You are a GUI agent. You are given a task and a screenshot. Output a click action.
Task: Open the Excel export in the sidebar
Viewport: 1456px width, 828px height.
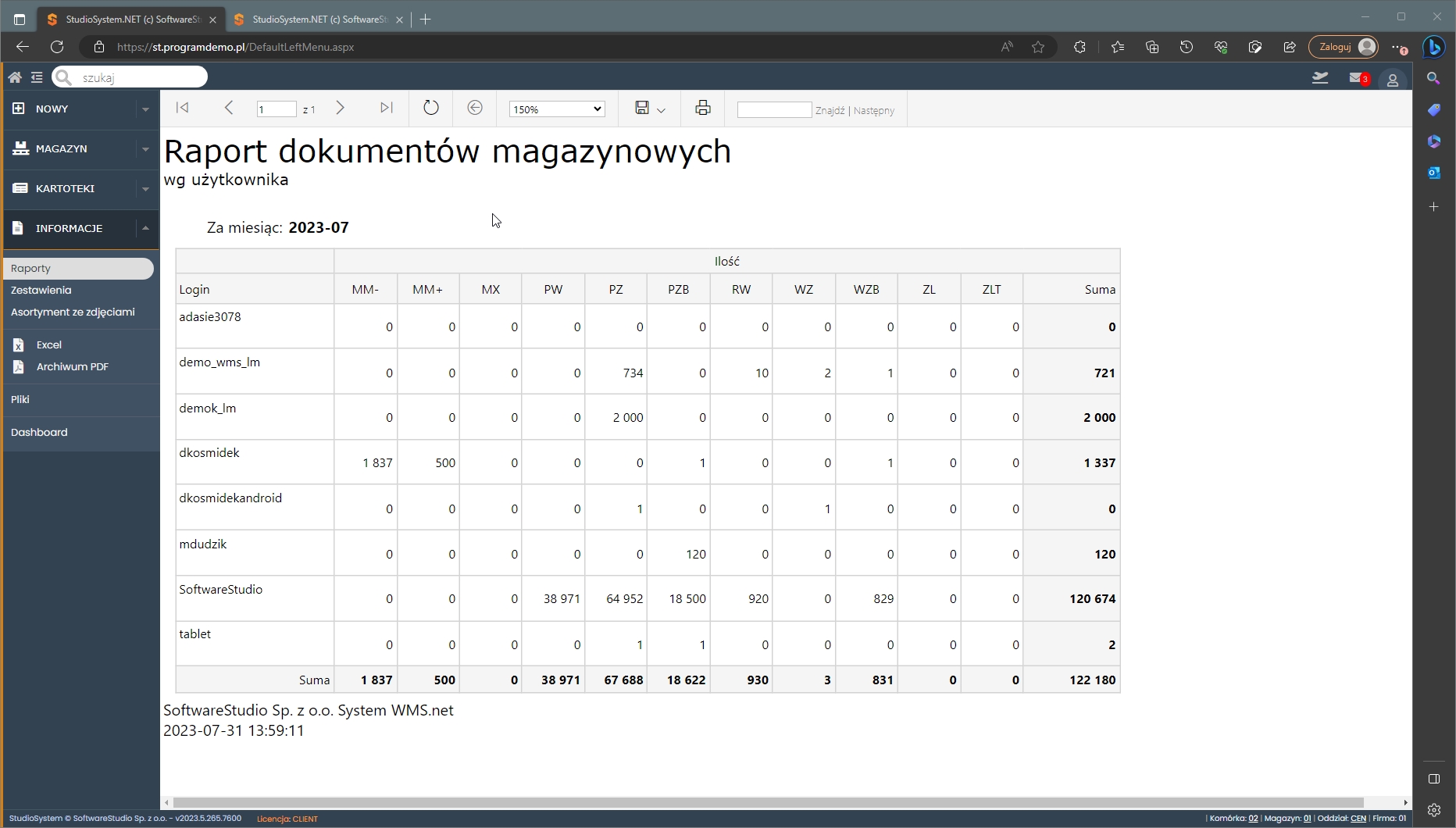[48, 344]
